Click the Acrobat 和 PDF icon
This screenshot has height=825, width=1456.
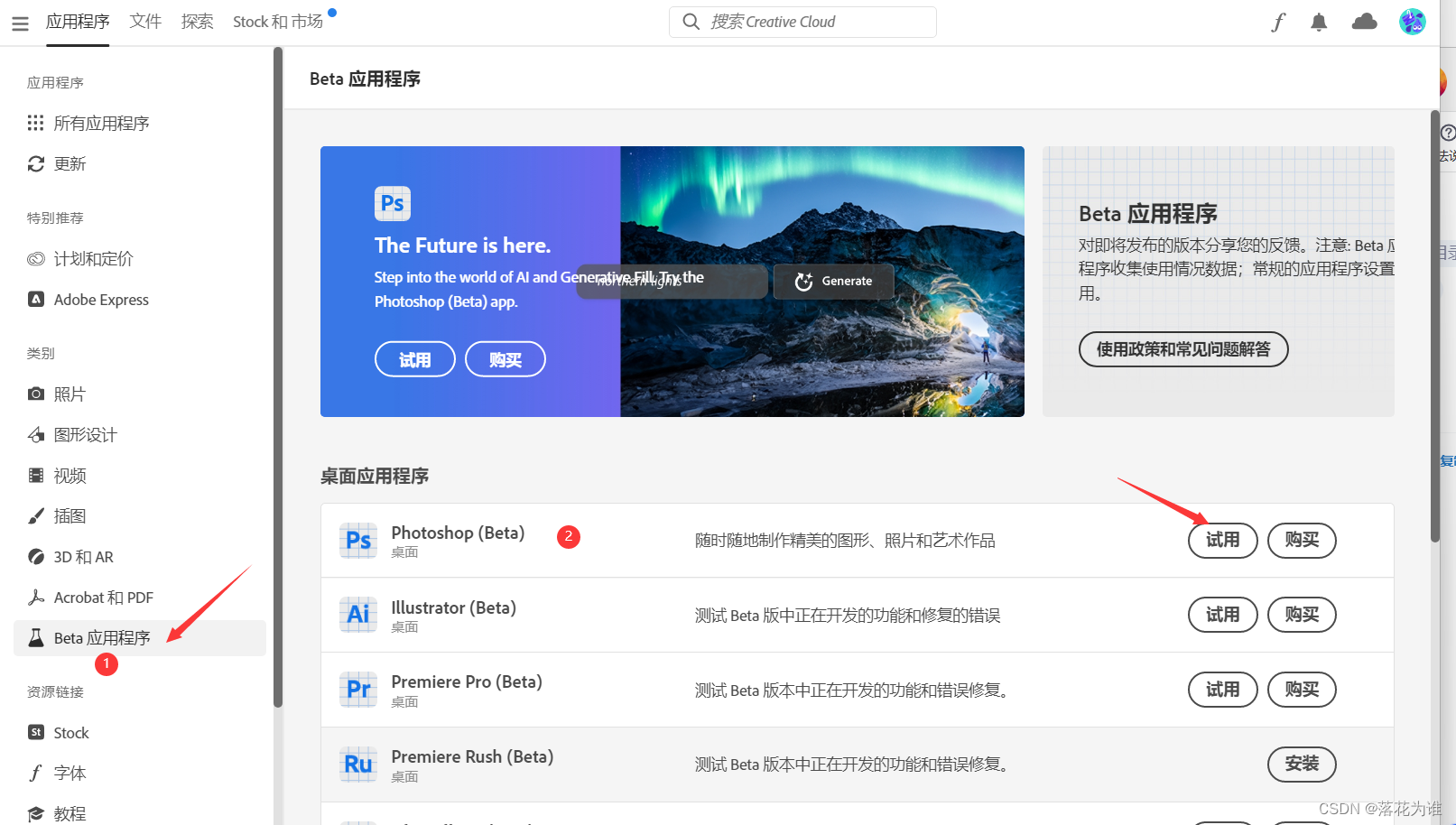tap(36, 597)
